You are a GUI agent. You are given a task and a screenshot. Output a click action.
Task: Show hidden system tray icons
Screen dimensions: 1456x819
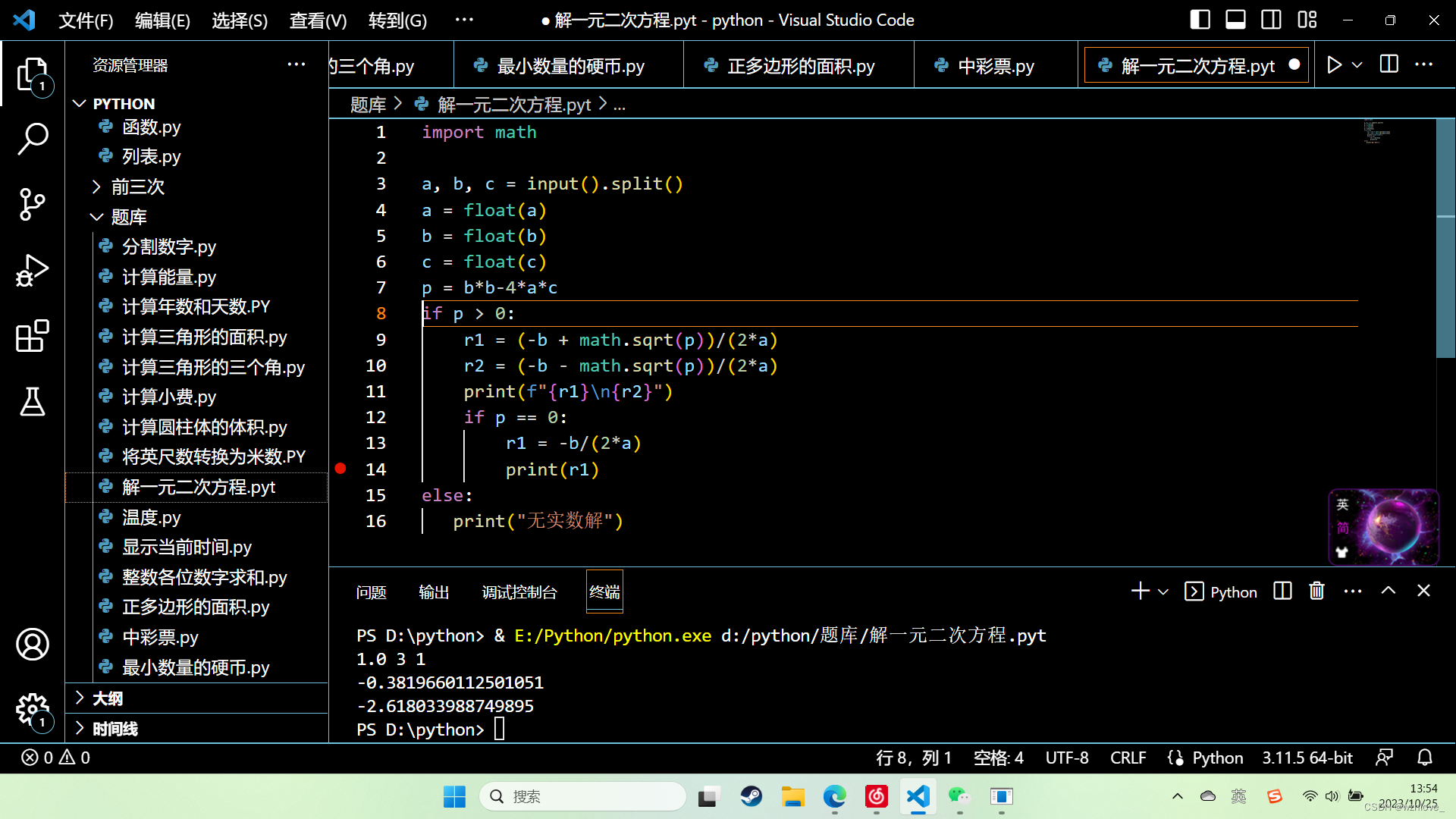pos(1177,796)
